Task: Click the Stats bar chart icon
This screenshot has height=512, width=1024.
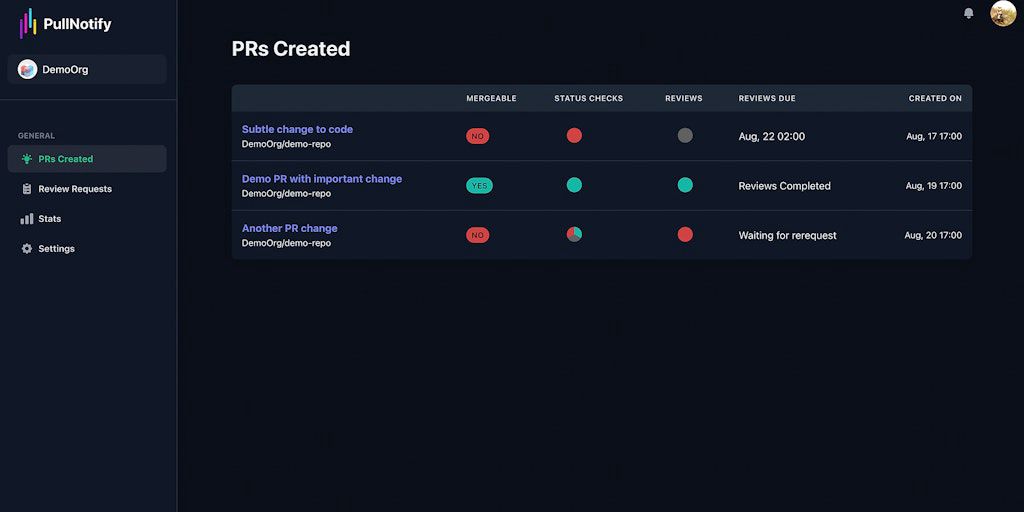Action: click(27, 219)
